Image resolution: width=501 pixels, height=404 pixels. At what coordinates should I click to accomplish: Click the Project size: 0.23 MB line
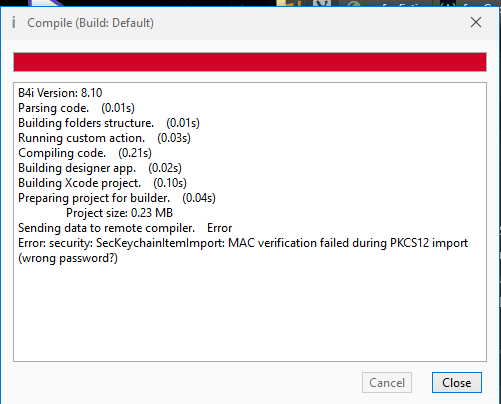pos(119,213)
